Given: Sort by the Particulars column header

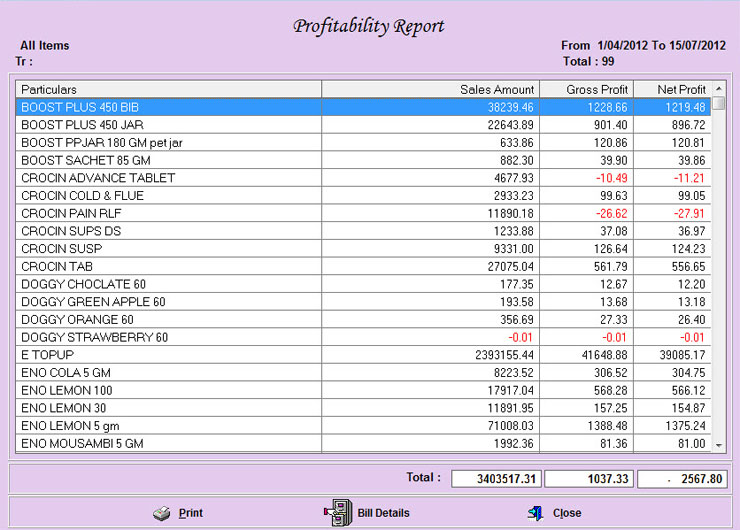Looking at the screenshot, I should click(168, 89).
